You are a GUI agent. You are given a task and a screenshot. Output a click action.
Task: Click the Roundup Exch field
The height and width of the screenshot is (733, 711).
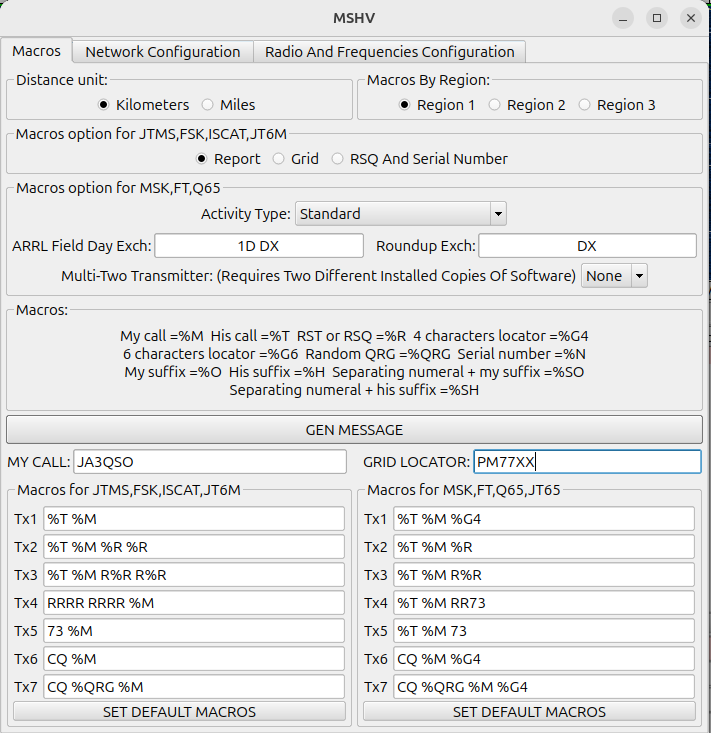tap(588, 246)
